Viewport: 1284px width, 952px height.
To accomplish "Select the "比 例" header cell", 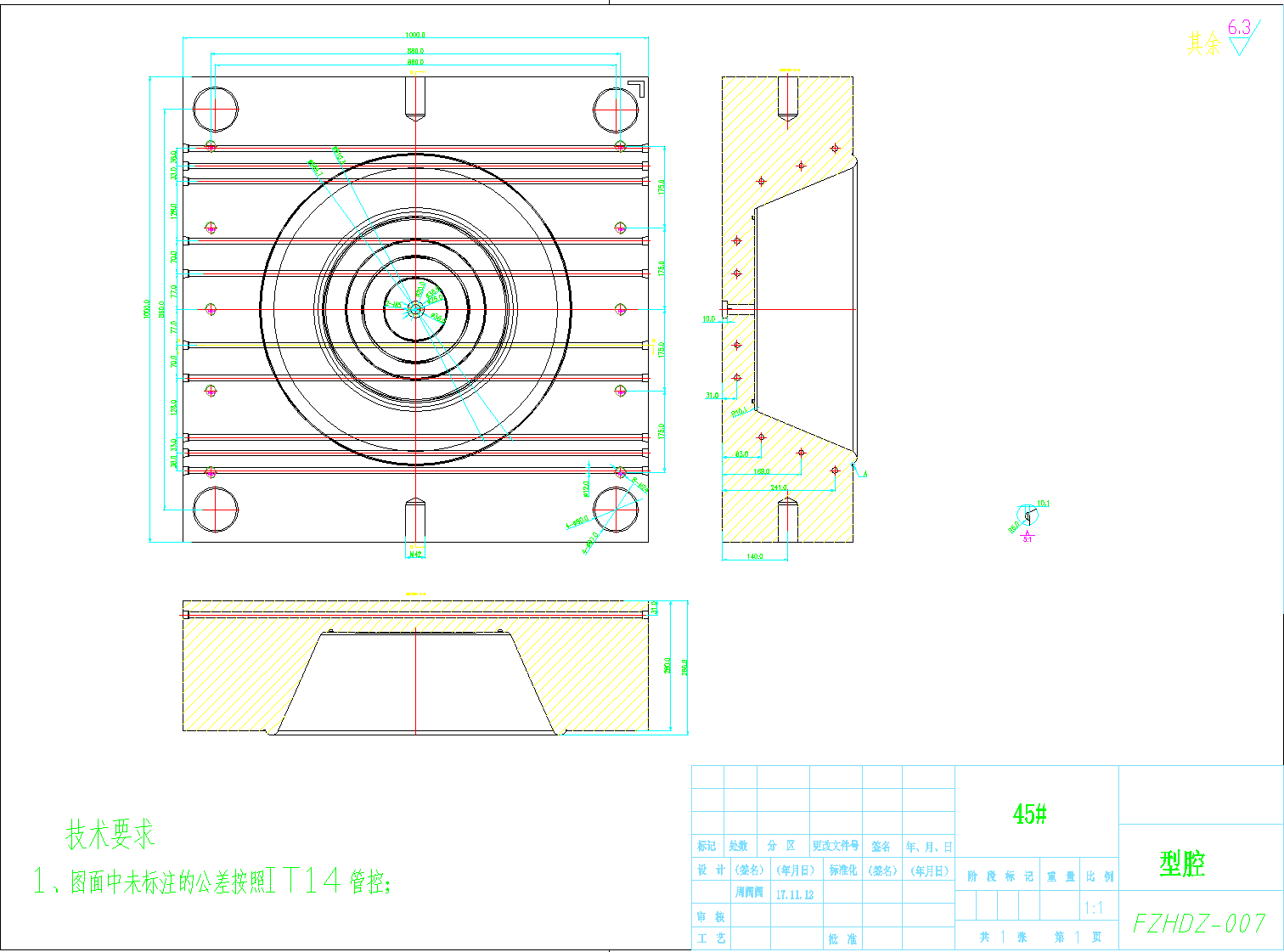I will [1100, 876].
